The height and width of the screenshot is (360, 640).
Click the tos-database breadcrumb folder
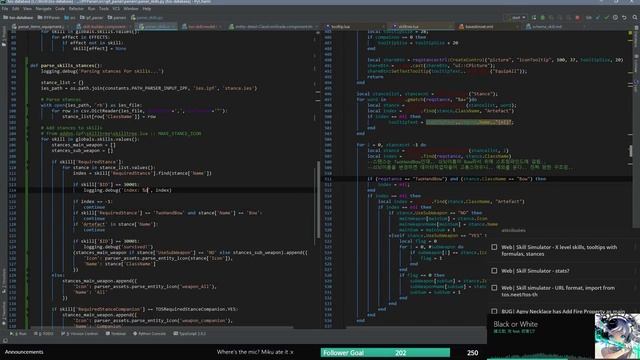coord(18,18)
